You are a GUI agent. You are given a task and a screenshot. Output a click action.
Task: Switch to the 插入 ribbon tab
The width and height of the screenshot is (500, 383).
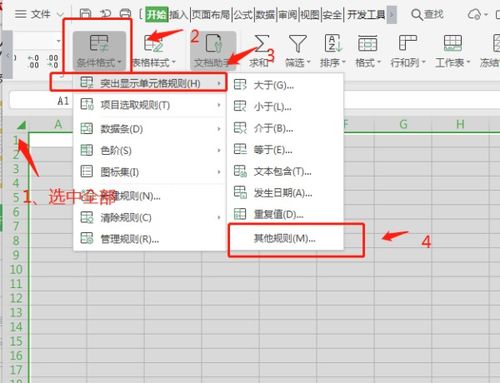pos(179,15)
